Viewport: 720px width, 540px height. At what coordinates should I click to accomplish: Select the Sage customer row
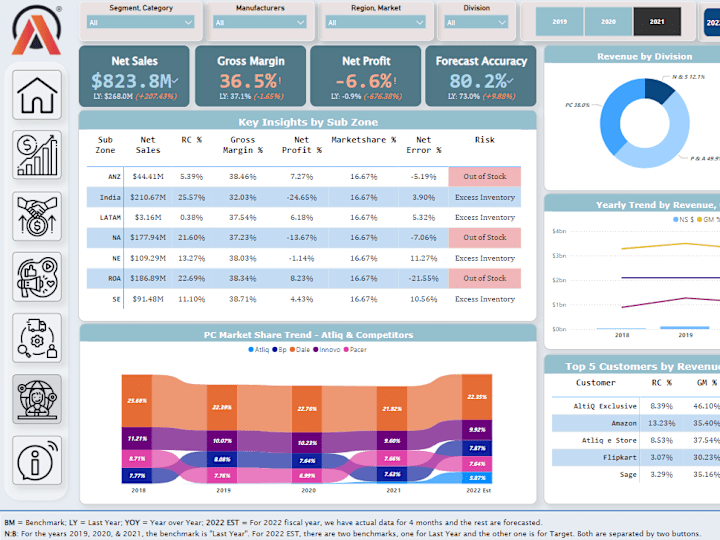click(x=636, y=474)
